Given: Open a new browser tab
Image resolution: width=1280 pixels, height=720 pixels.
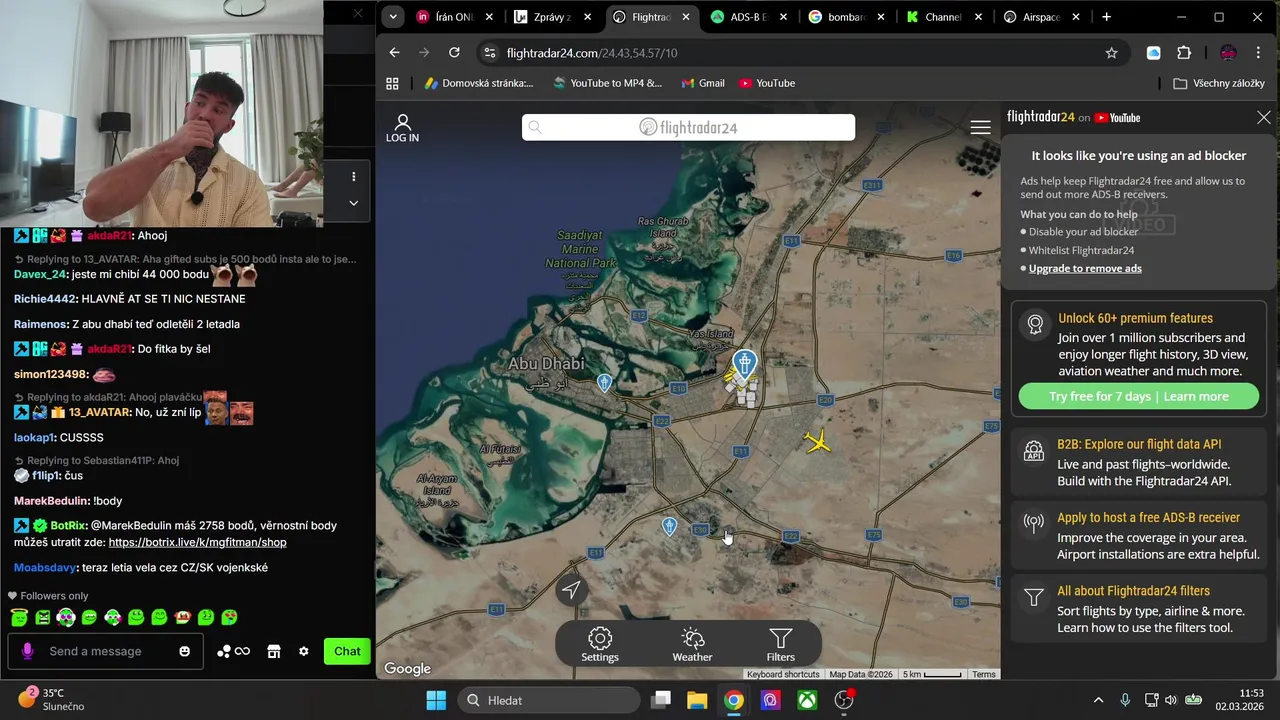Looking at the screenshot, I should coord(1106,17).
